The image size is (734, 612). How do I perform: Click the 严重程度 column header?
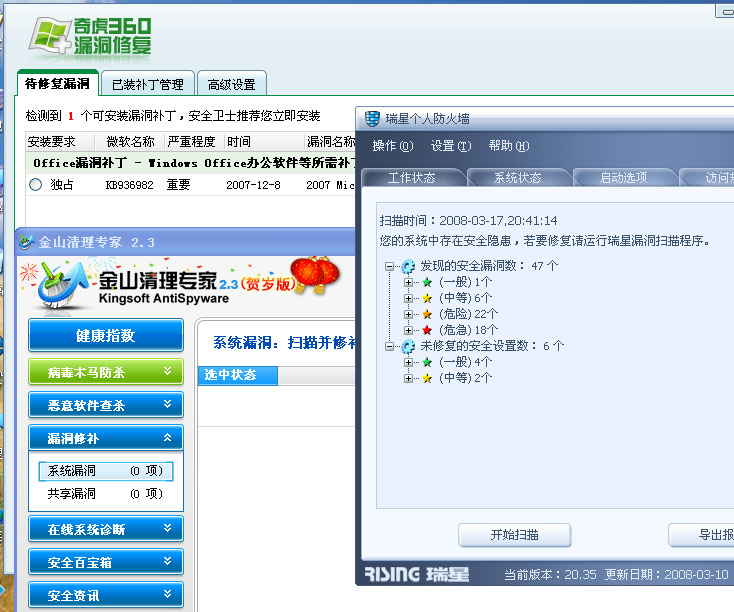194,141
